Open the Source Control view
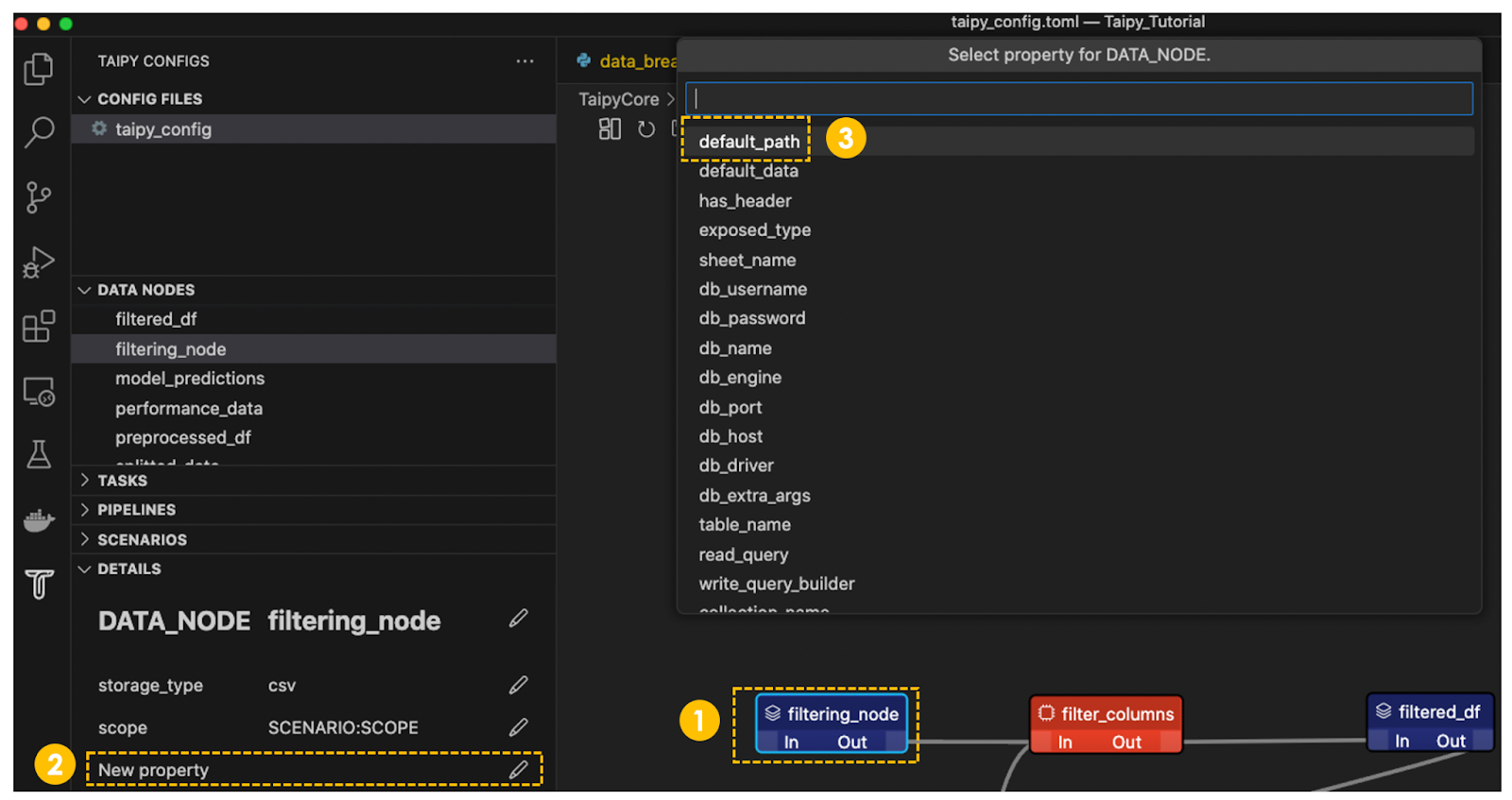Viewport: 1512px width, 800px height. click(39, 197)
